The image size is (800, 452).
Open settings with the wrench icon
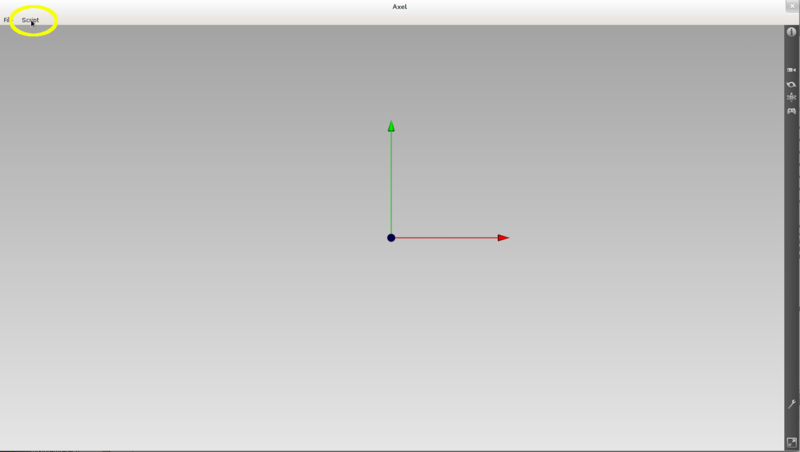791,404
